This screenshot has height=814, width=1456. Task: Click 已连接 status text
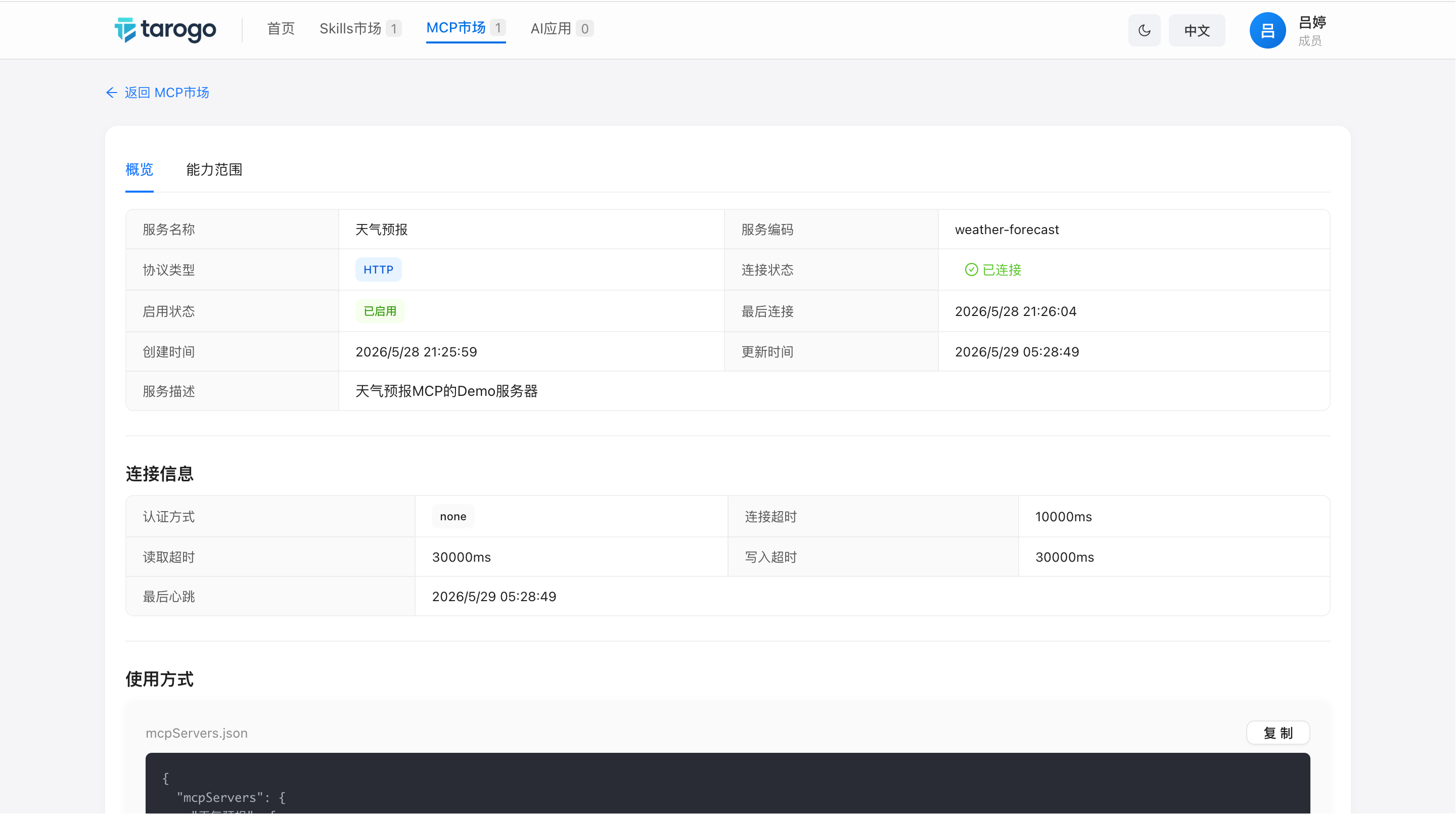tap(1002, 269)
